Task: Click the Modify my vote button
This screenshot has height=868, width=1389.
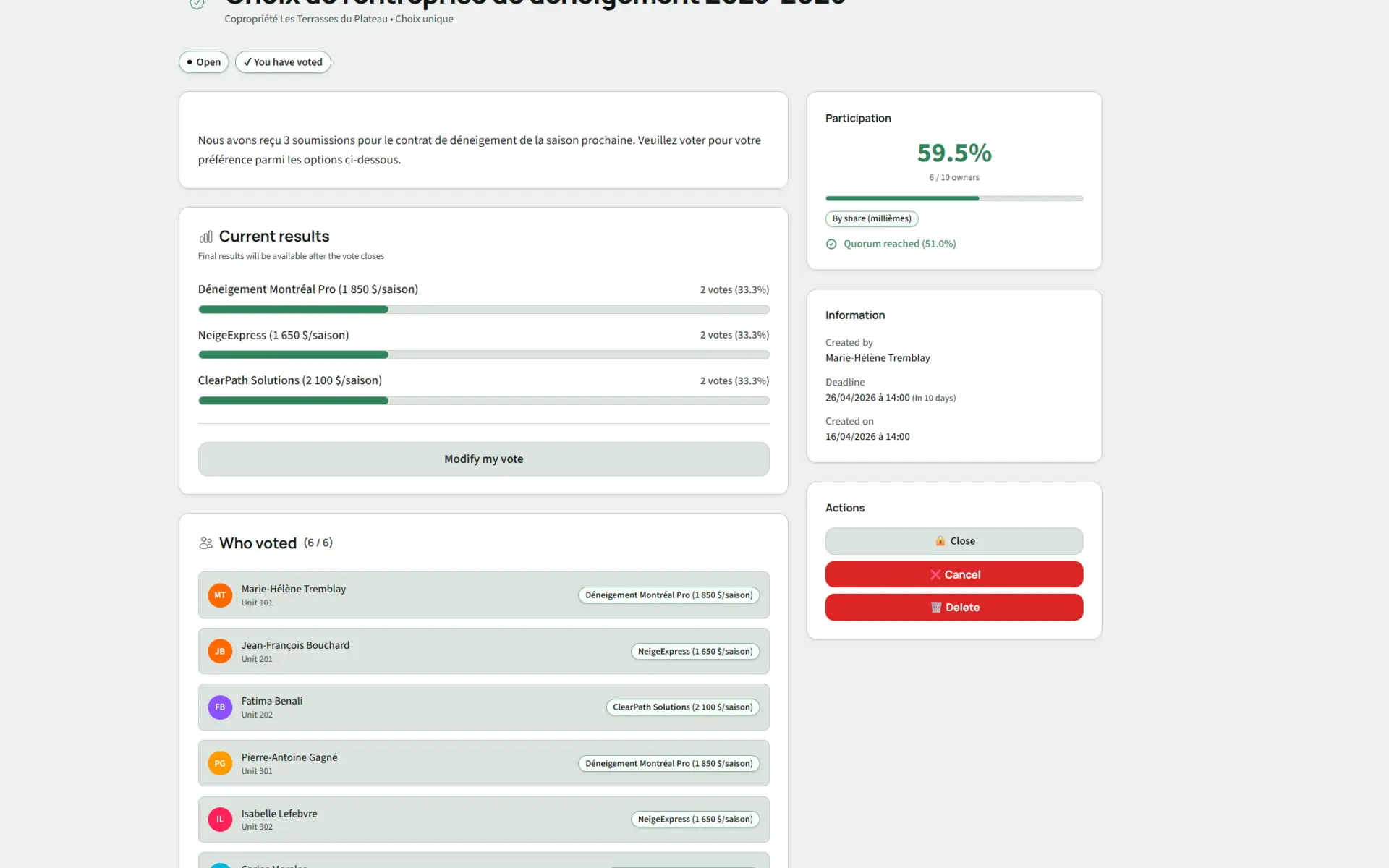Action: click(483, 459)
